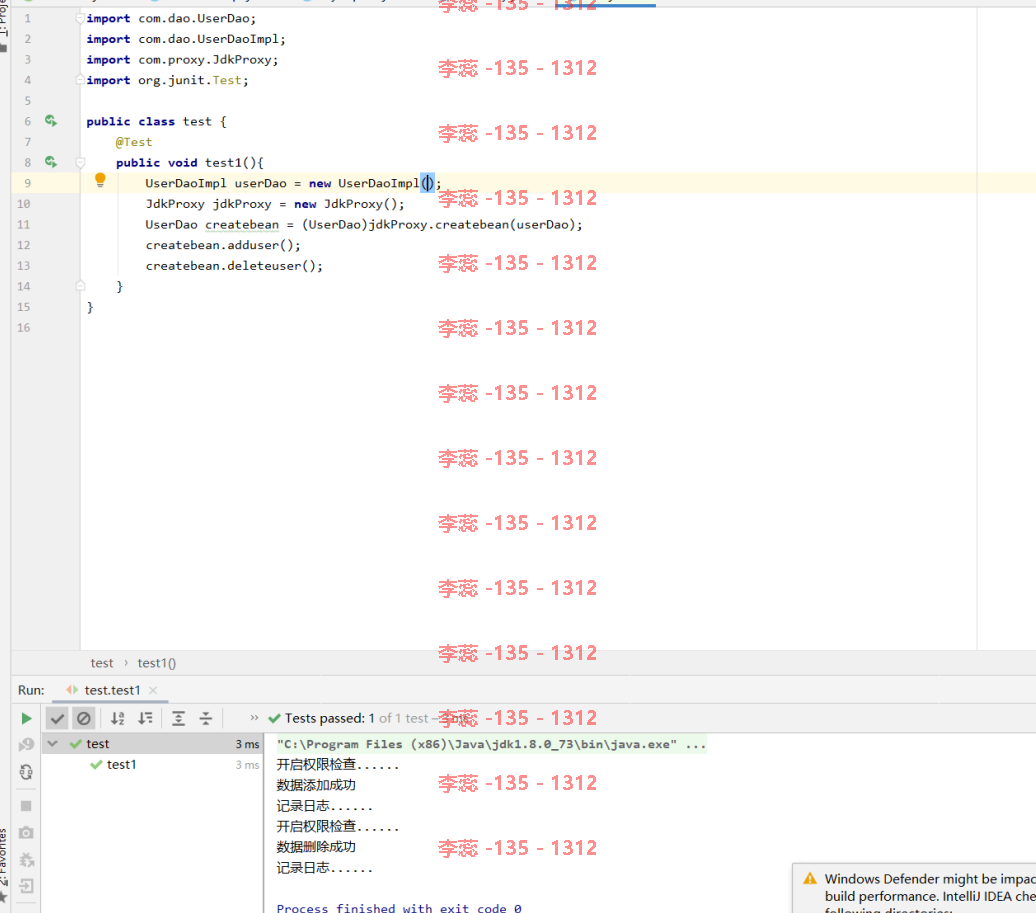Click the underlined createbean variable on line 11
Screen dimensions: 1036x913
coord(242,225)
